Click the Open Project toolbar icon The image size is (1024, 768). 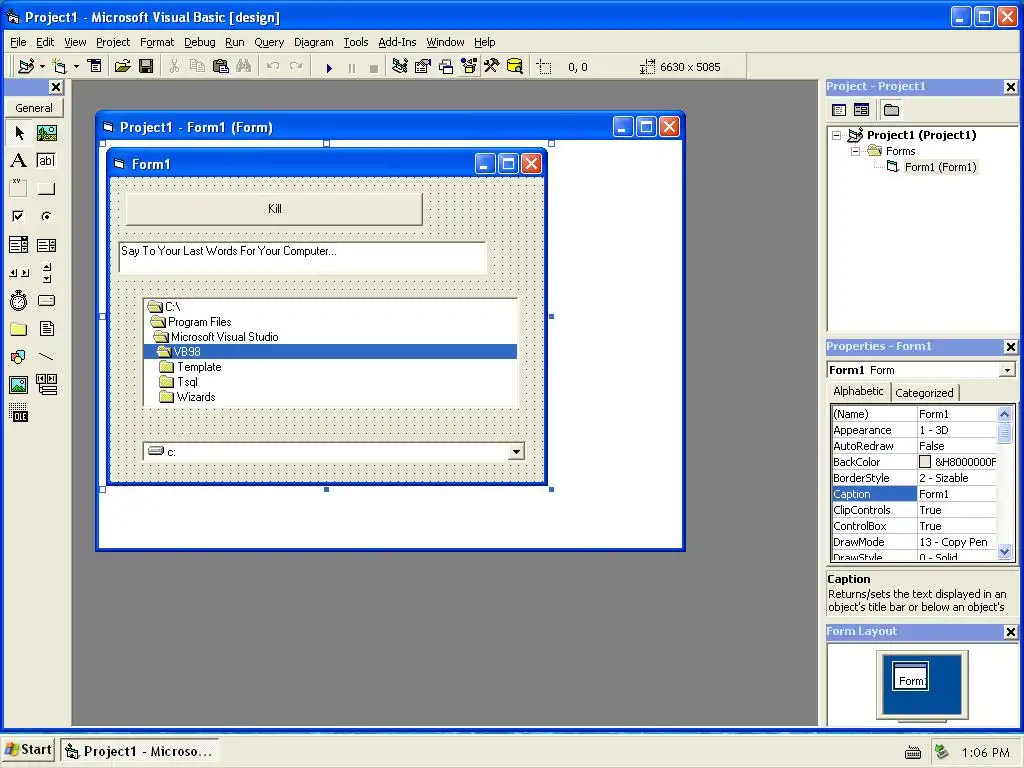(122, 67)
